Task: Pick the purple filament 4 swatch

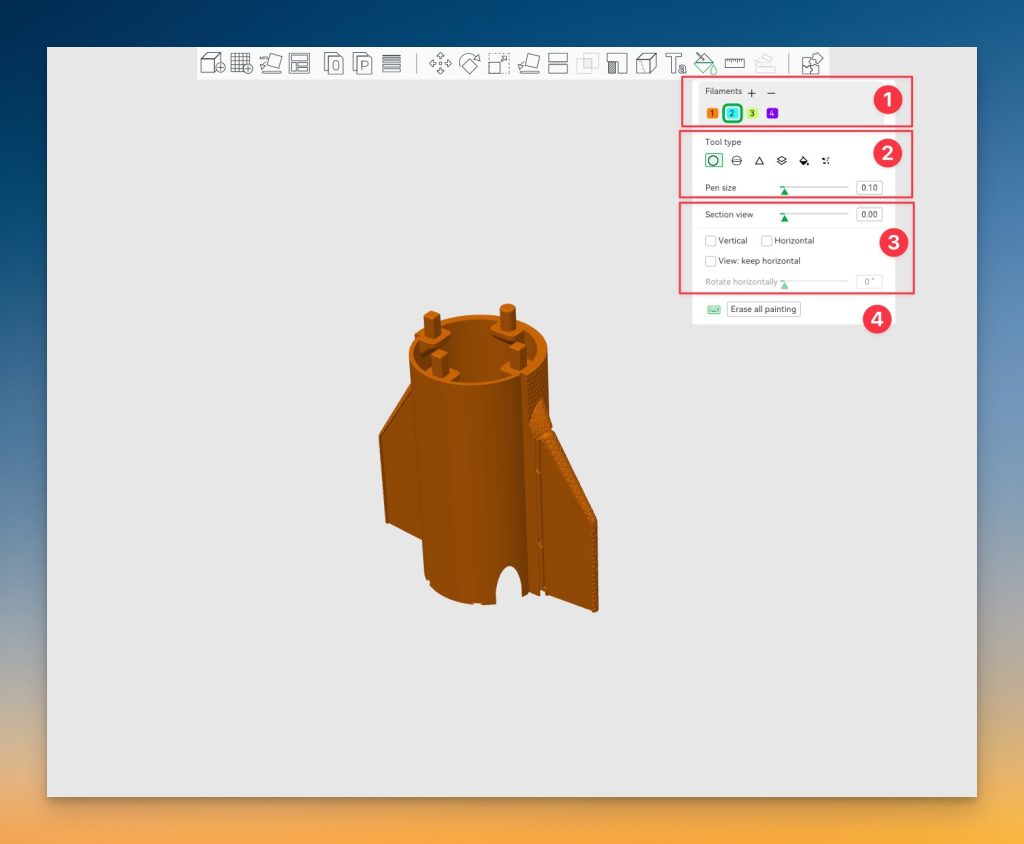Action: [x=772, y=113]
